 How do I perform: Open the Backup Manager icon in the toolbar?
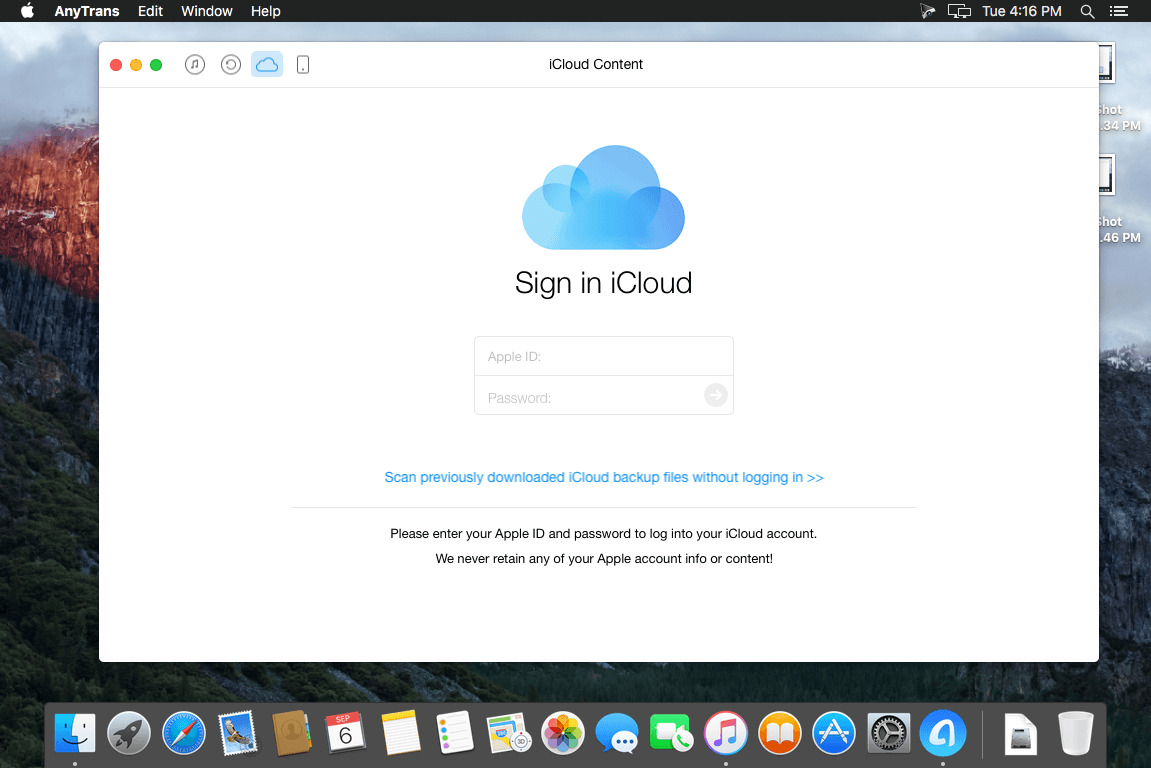coord(230,63)
